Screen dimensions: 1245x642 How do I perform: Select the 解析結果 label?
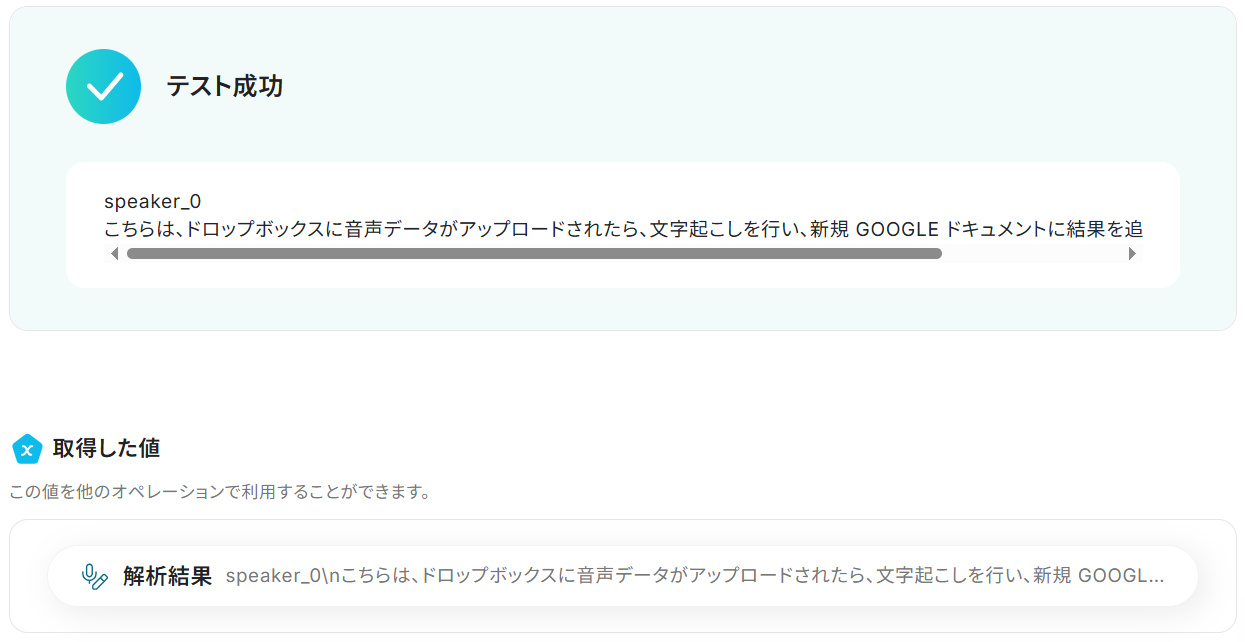click(167, 577)
